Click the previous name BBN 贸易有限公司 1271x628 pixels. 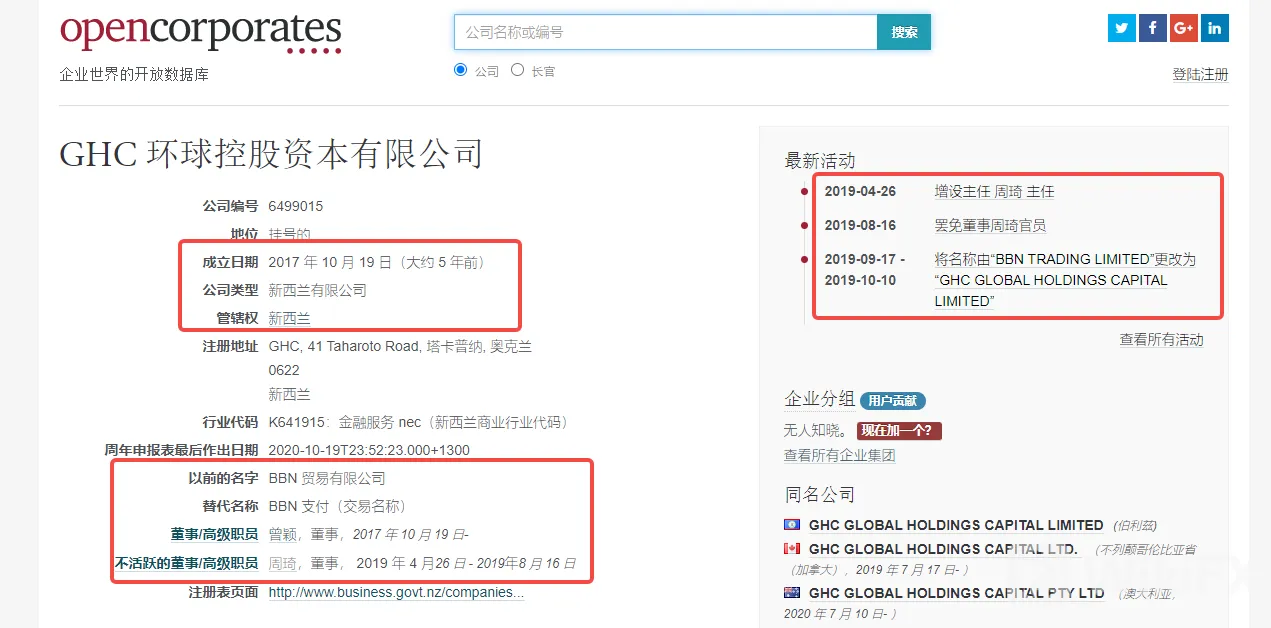(x=327, y=479)
